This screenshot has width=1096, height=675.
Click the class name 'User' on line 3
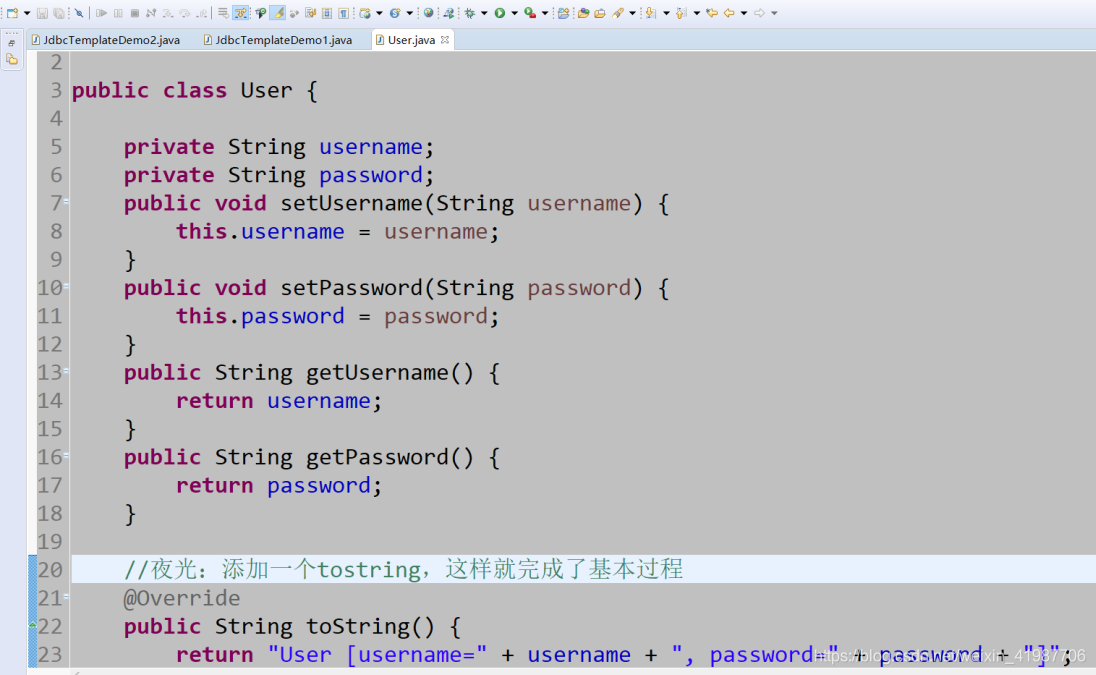point(266,91)
